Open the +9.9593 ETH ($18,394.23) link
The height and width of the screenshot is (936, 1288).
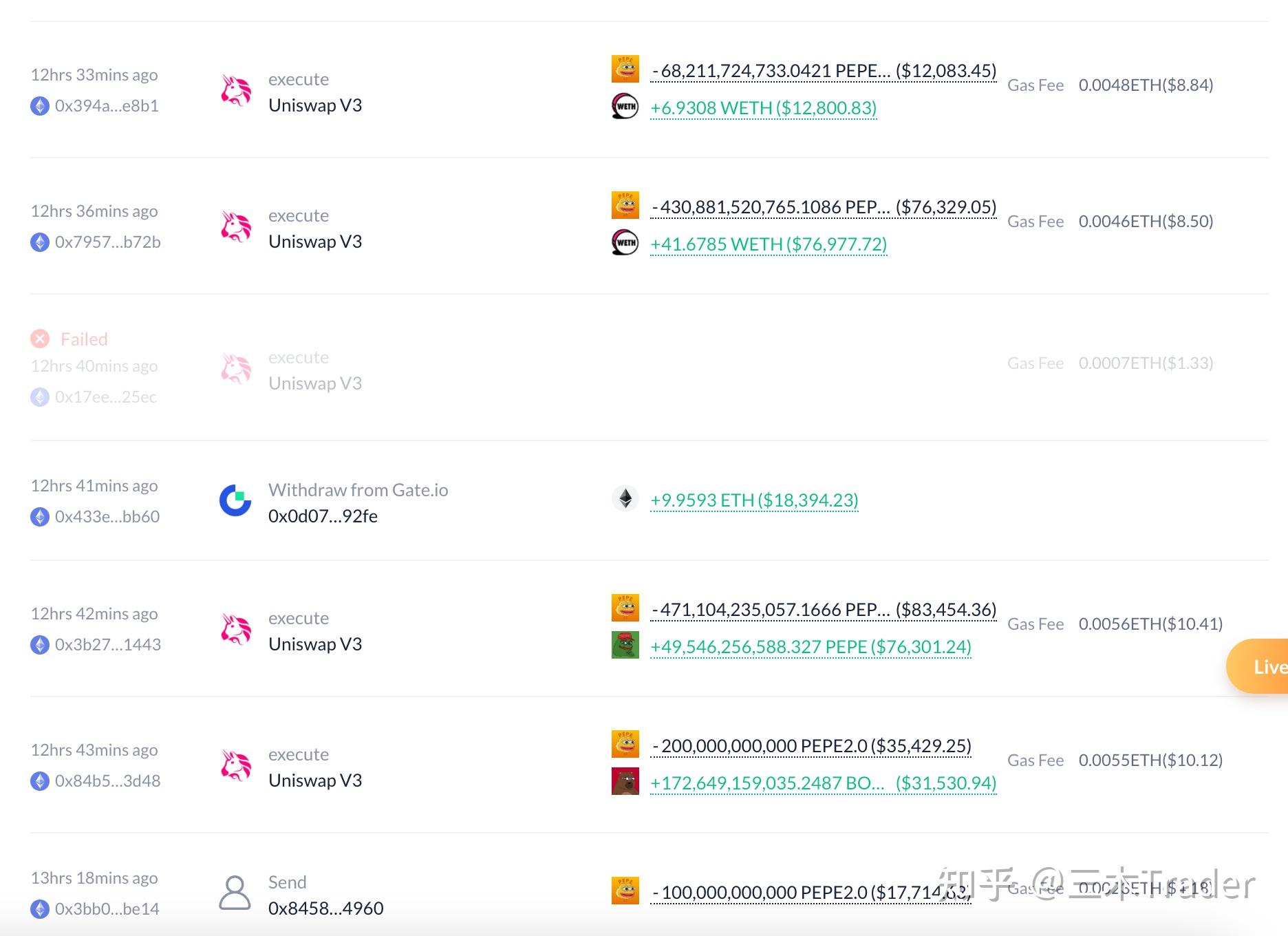coord(754,500)
